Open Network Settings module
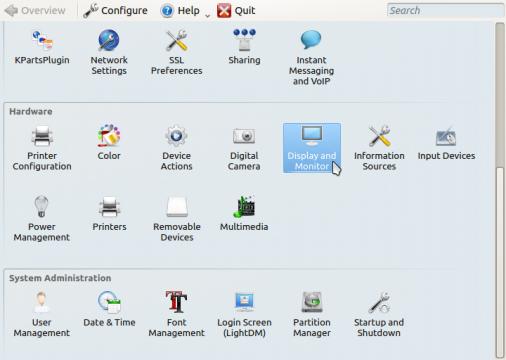 tap(109, 52)
